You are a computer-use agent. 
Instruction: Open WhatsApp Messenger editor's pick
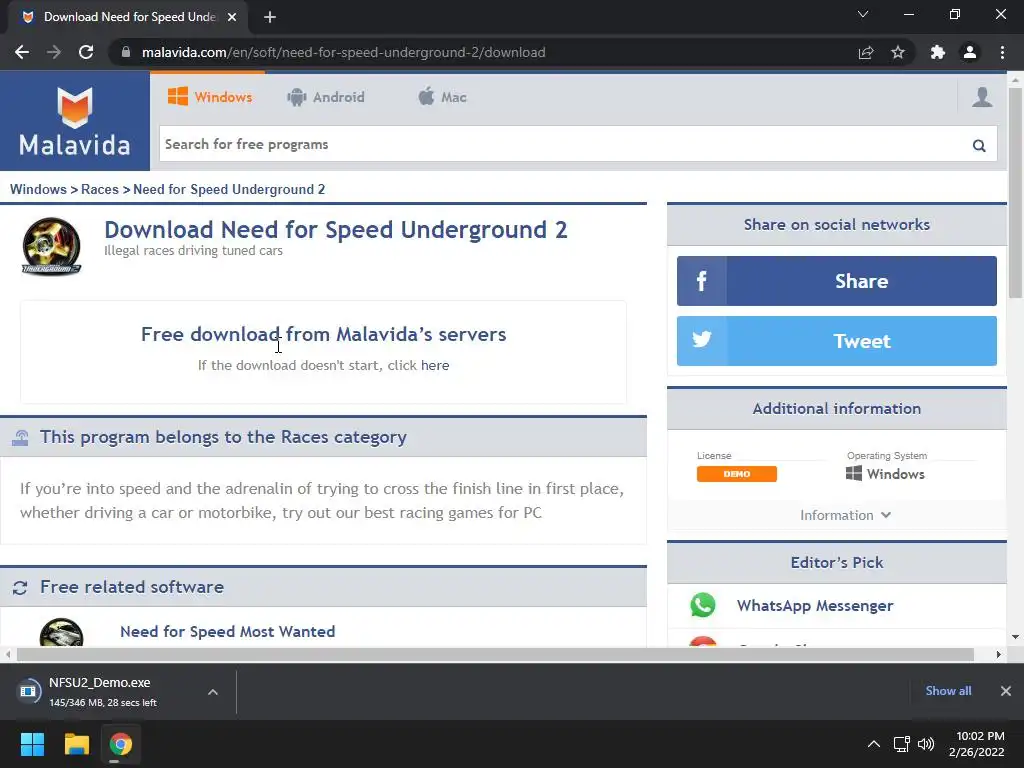point(815,605)
